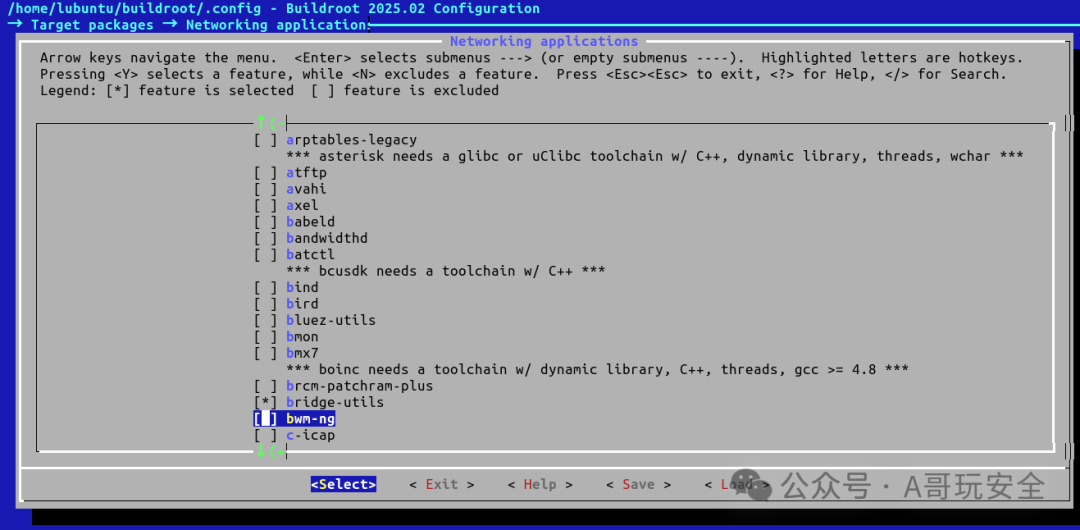Screen dimensions: 1080x530
Task: Choose the < Exit > button
Action: point(442,485)
